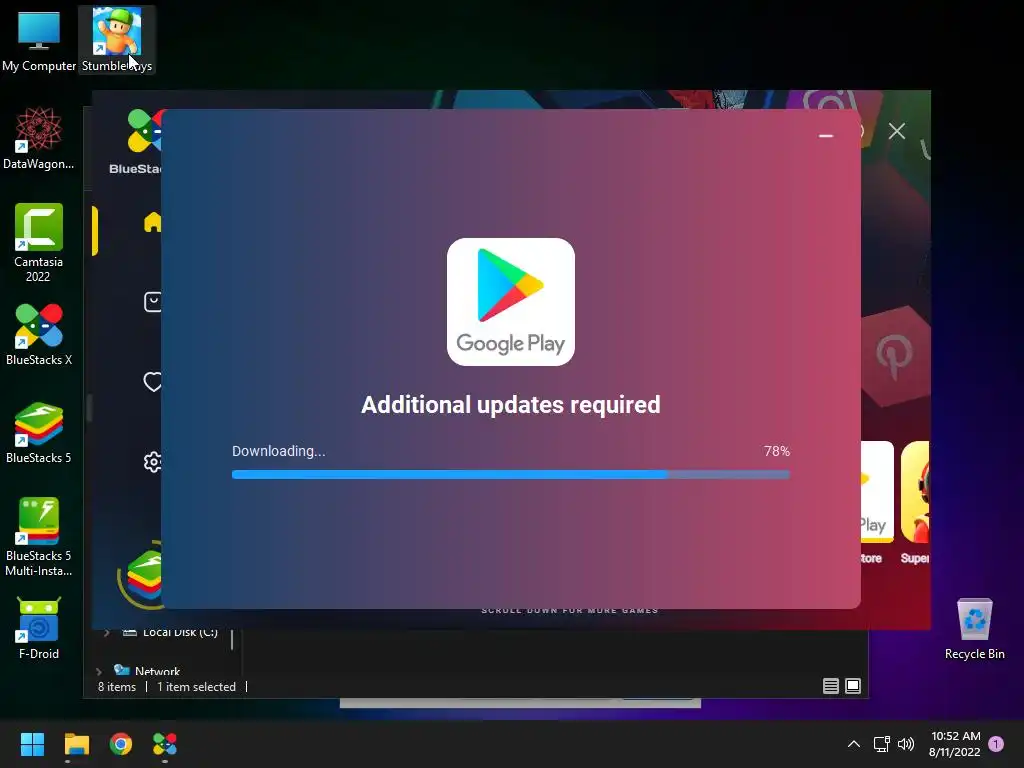The width and height of the screenshot is (1024, 768).
Task: Open the volume tray icon
Action: (x=906, y=744)
